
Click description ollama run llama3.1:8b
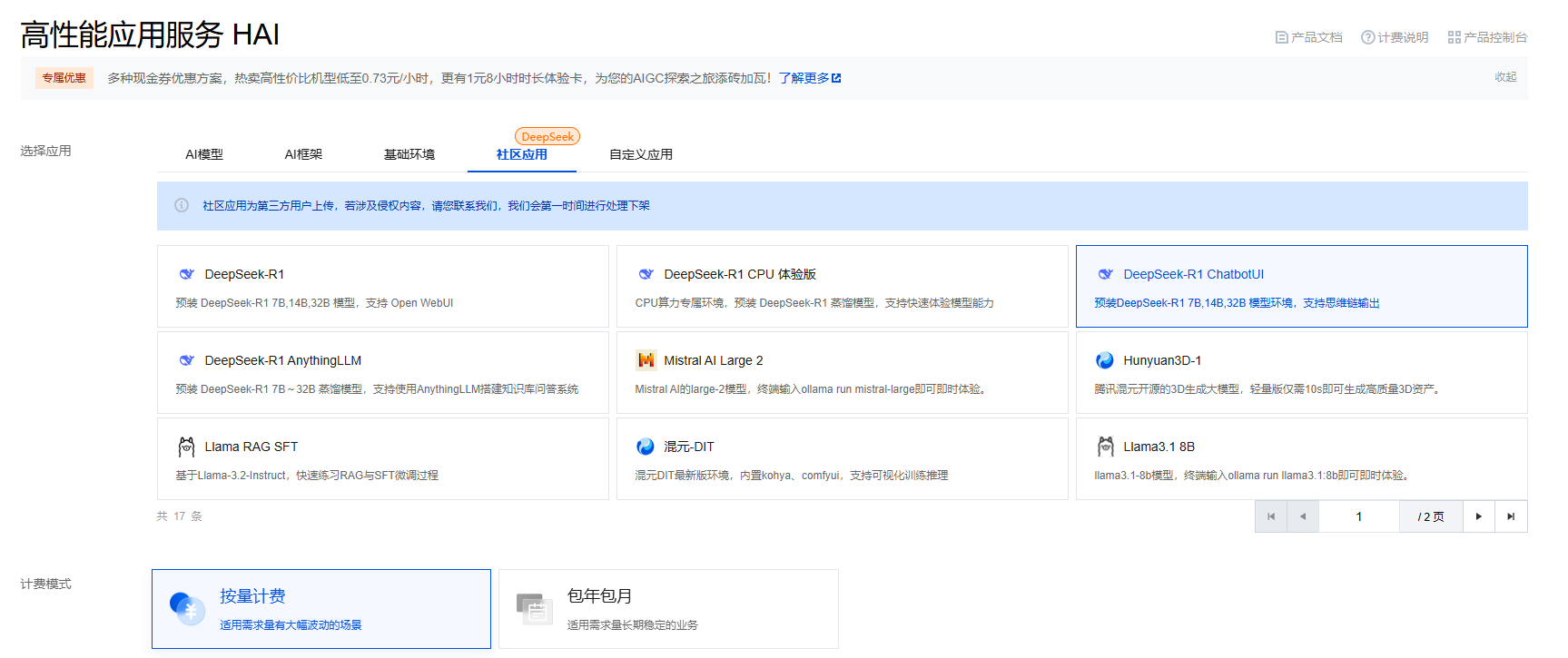[1252, 476]
